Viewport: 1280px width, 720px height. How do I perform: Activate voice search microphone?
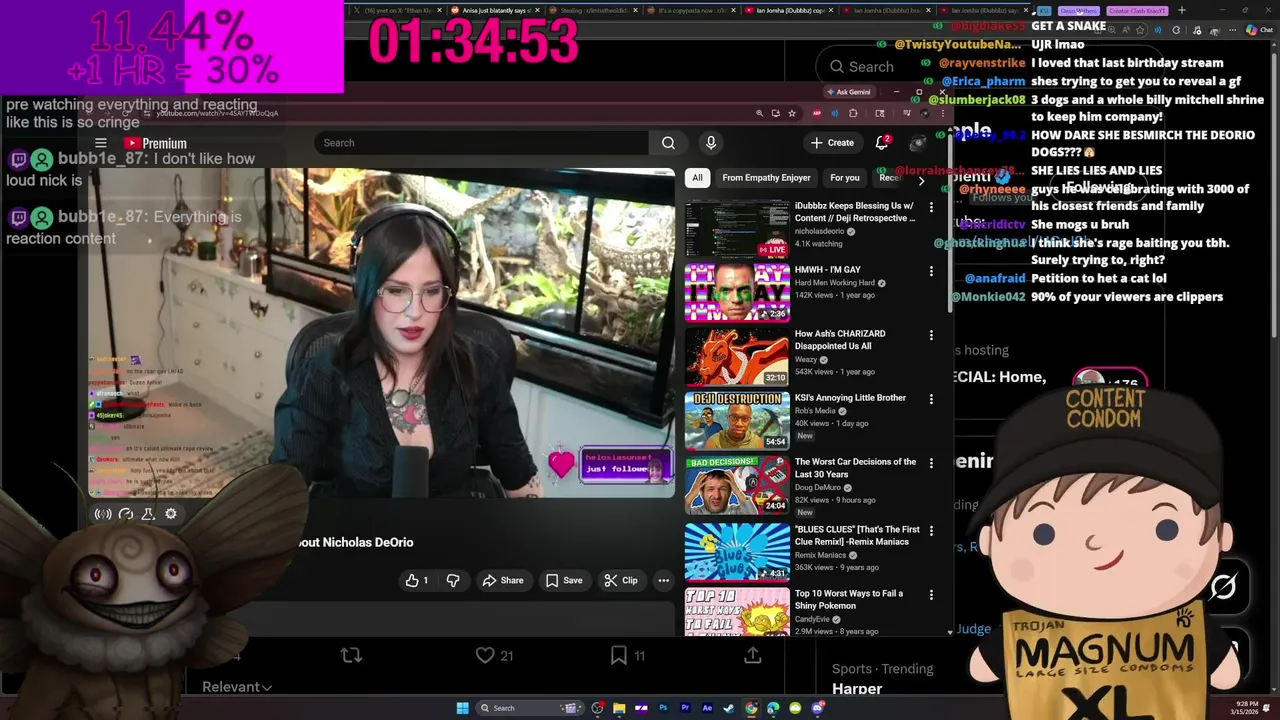tap(711, 143)
